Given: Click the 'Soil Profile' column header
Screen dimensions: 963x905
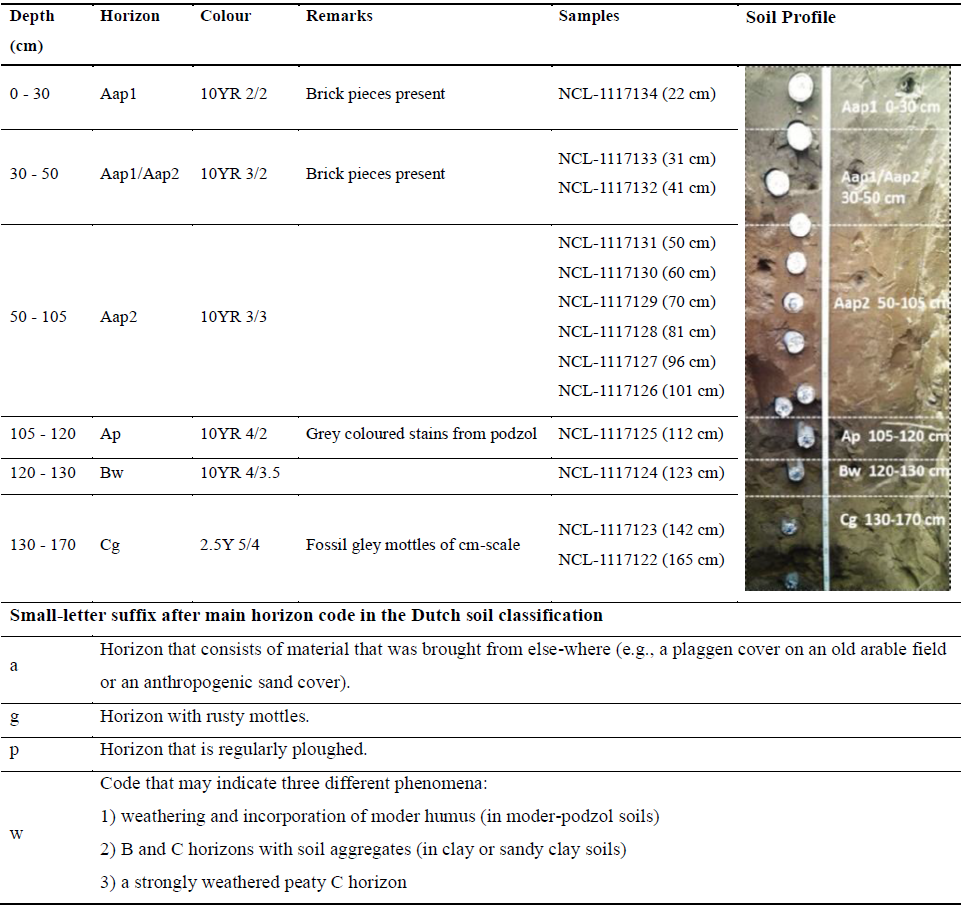Looking at the screenshot, I should pos(790,18).
